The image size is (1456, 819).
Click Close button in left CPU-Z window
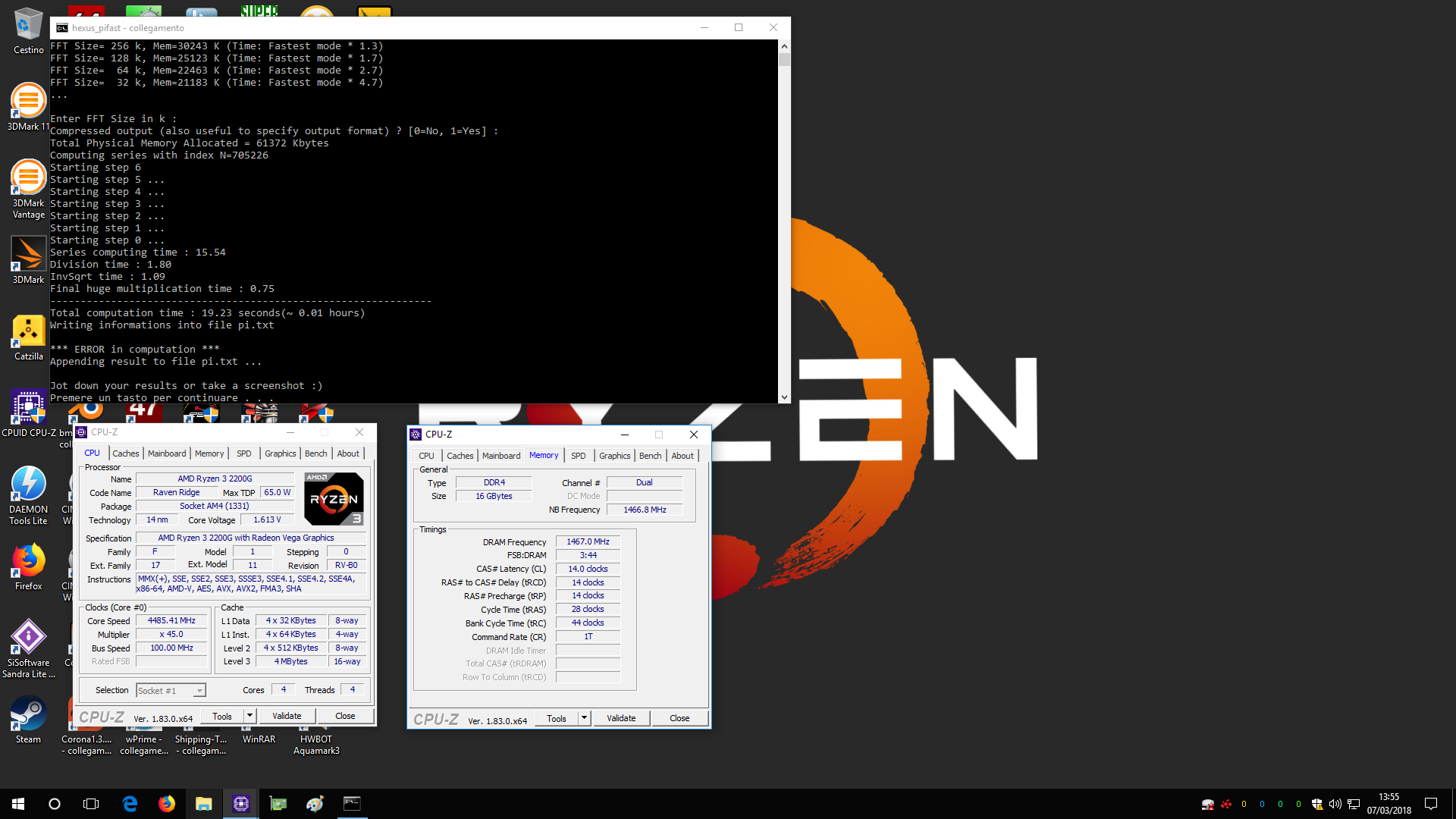click(345, 716)
